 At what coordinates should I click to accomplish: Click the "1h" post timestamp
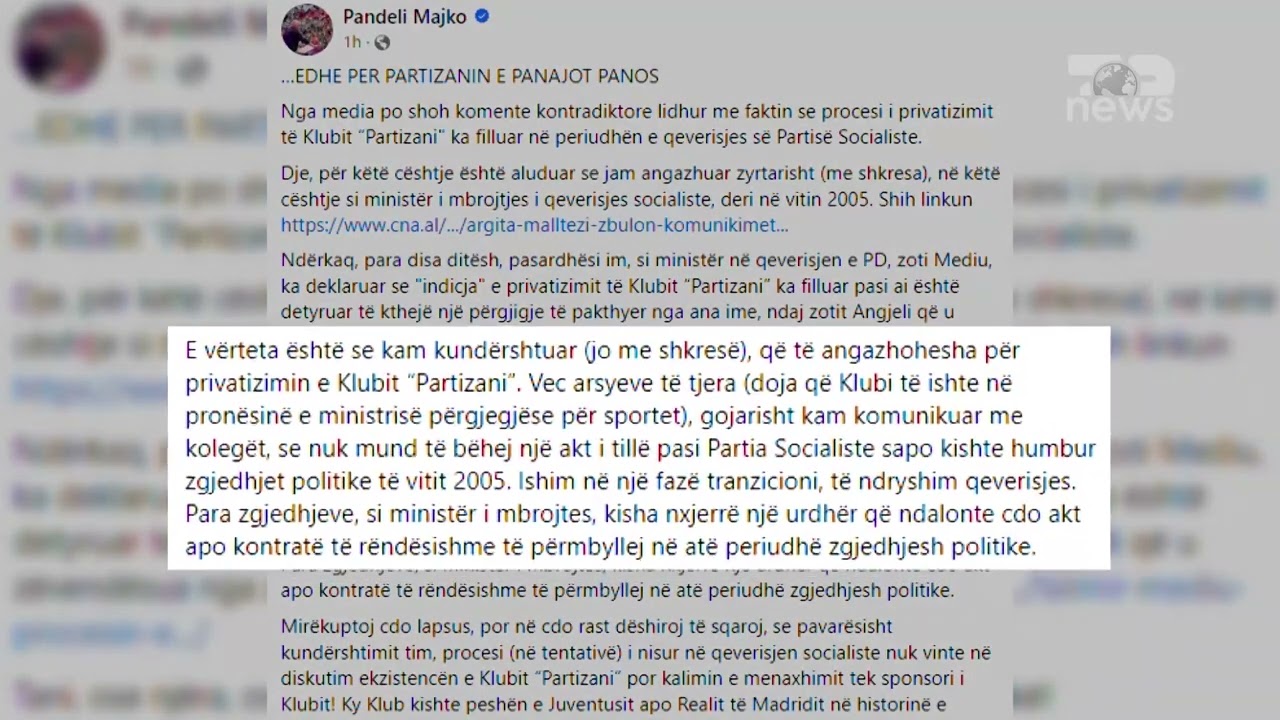(x=352, y=42)
